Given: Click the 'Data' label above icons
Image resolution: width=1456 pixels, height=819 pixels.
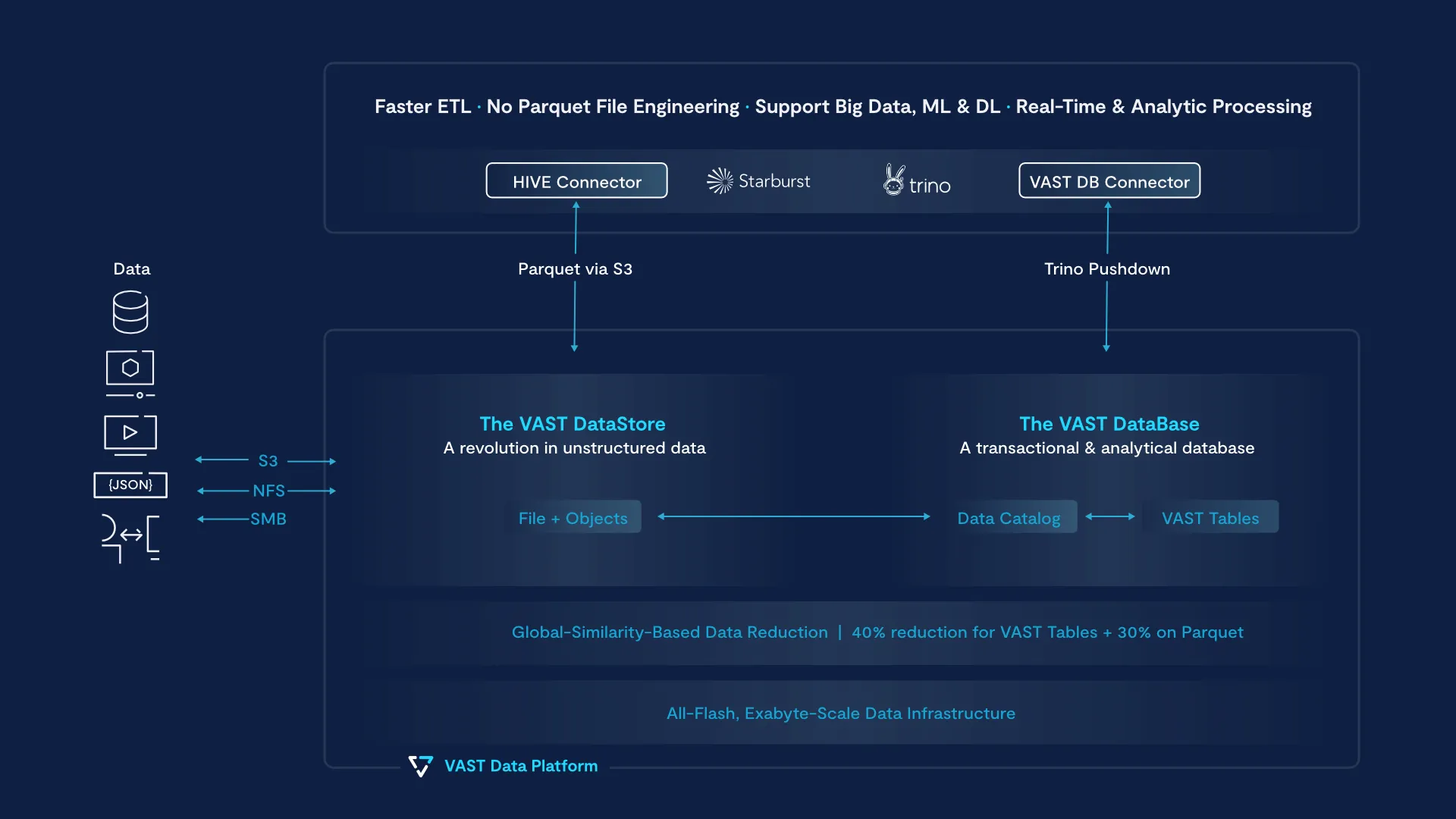Looking at the screenshot, I should point(132,269).
